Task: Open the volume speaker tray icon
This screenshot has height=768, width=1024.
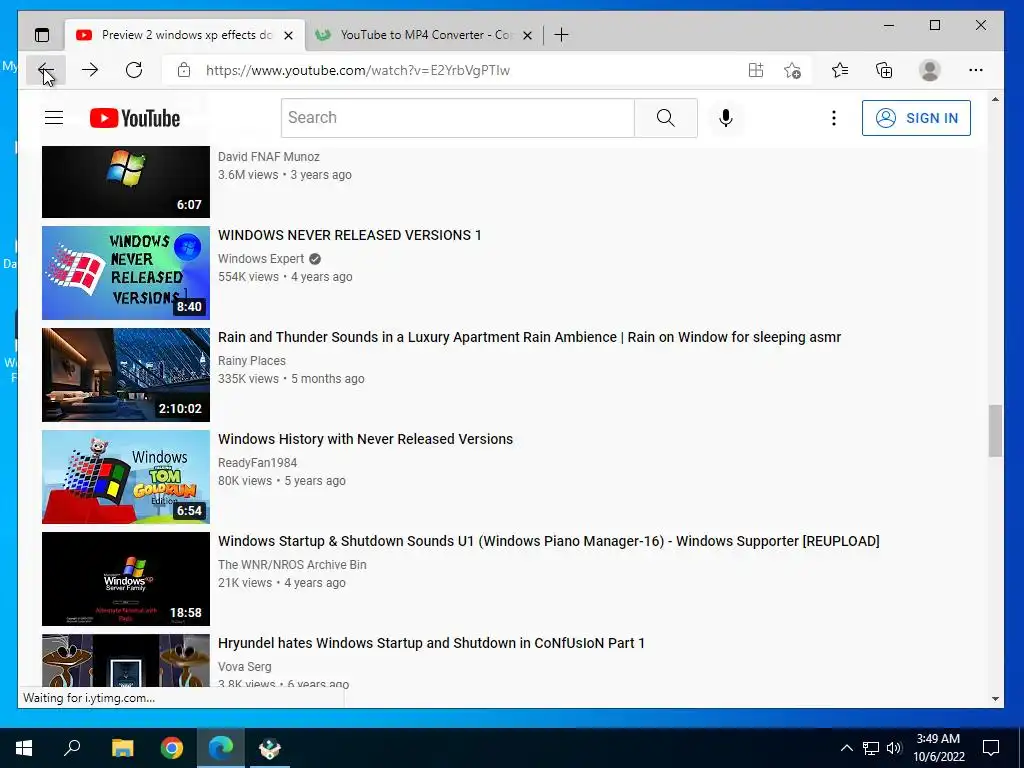Action: point(894,748)
